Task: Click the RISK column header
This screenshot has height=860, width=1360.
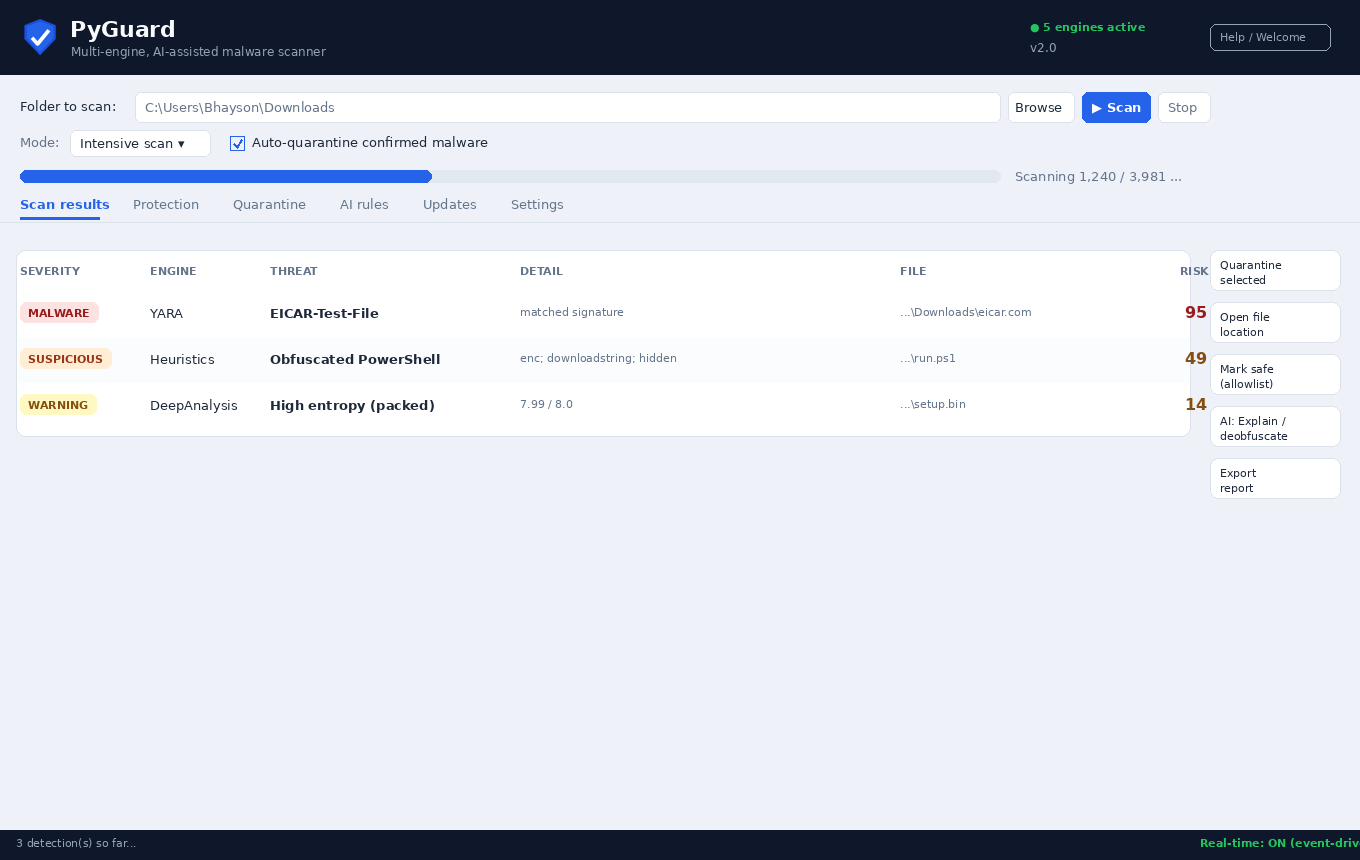Action: [x=1194, y=272]
